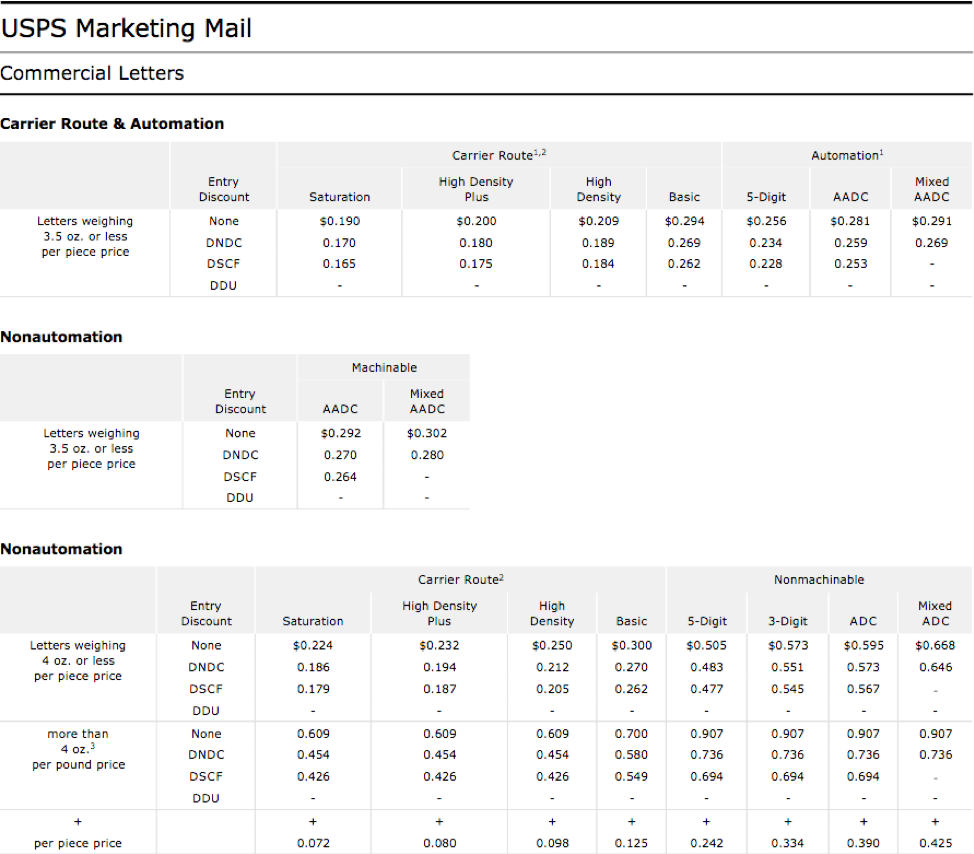Click the 0.170 DNDC Saturation value
974x854 pixels.
339,243
